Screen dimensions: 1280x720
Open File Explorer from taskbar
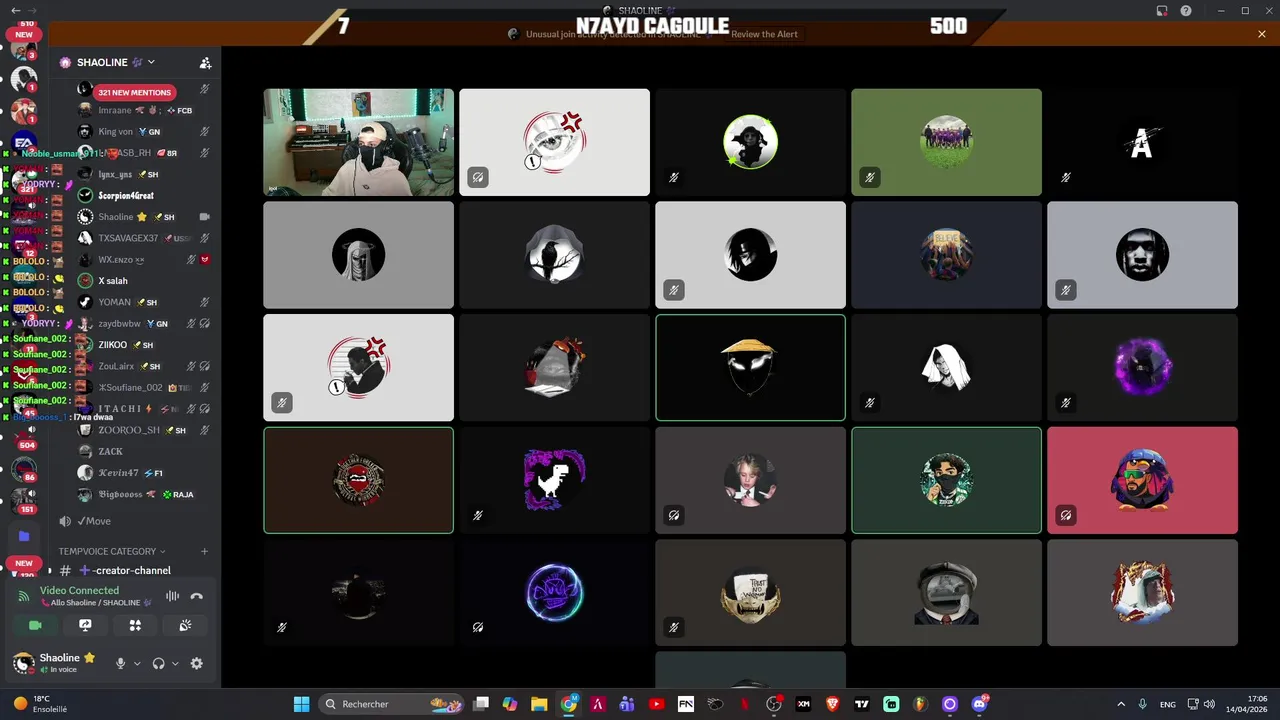539,704
